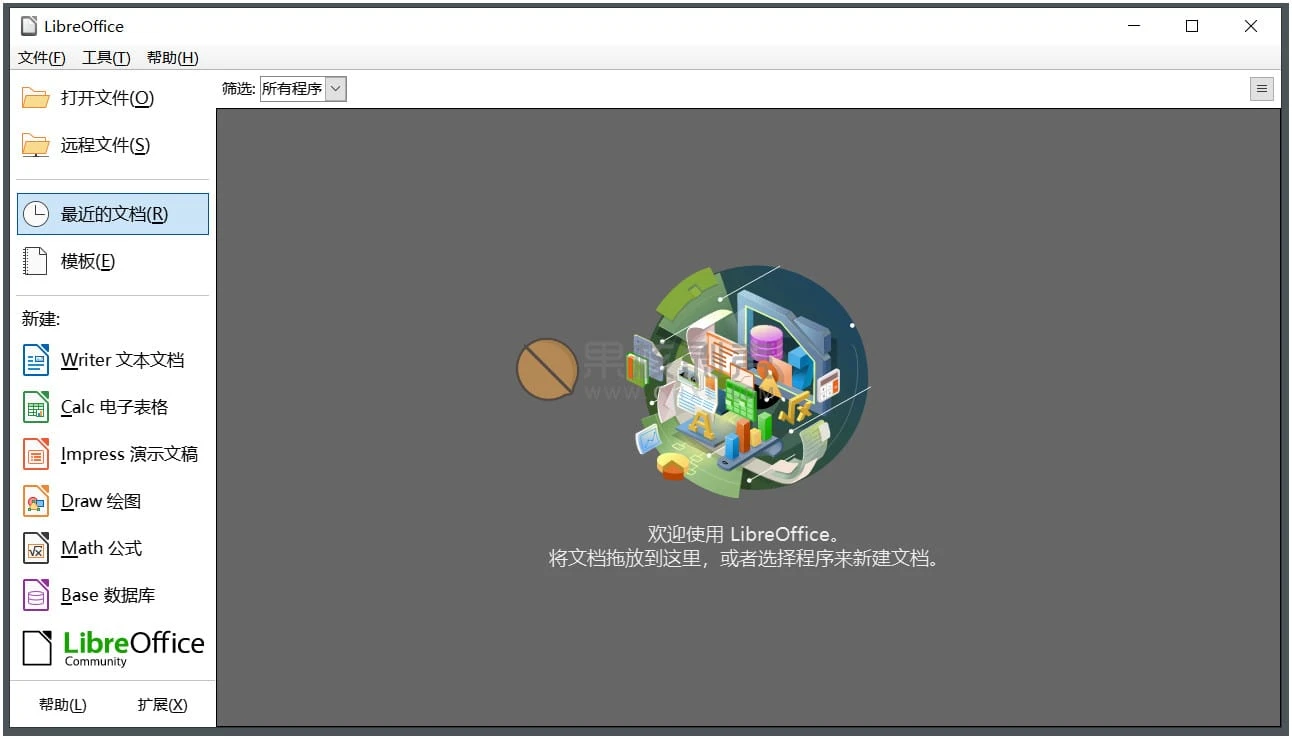
Task: Click the 打开文件(O) button label
Action: click(x=107, y=98)
